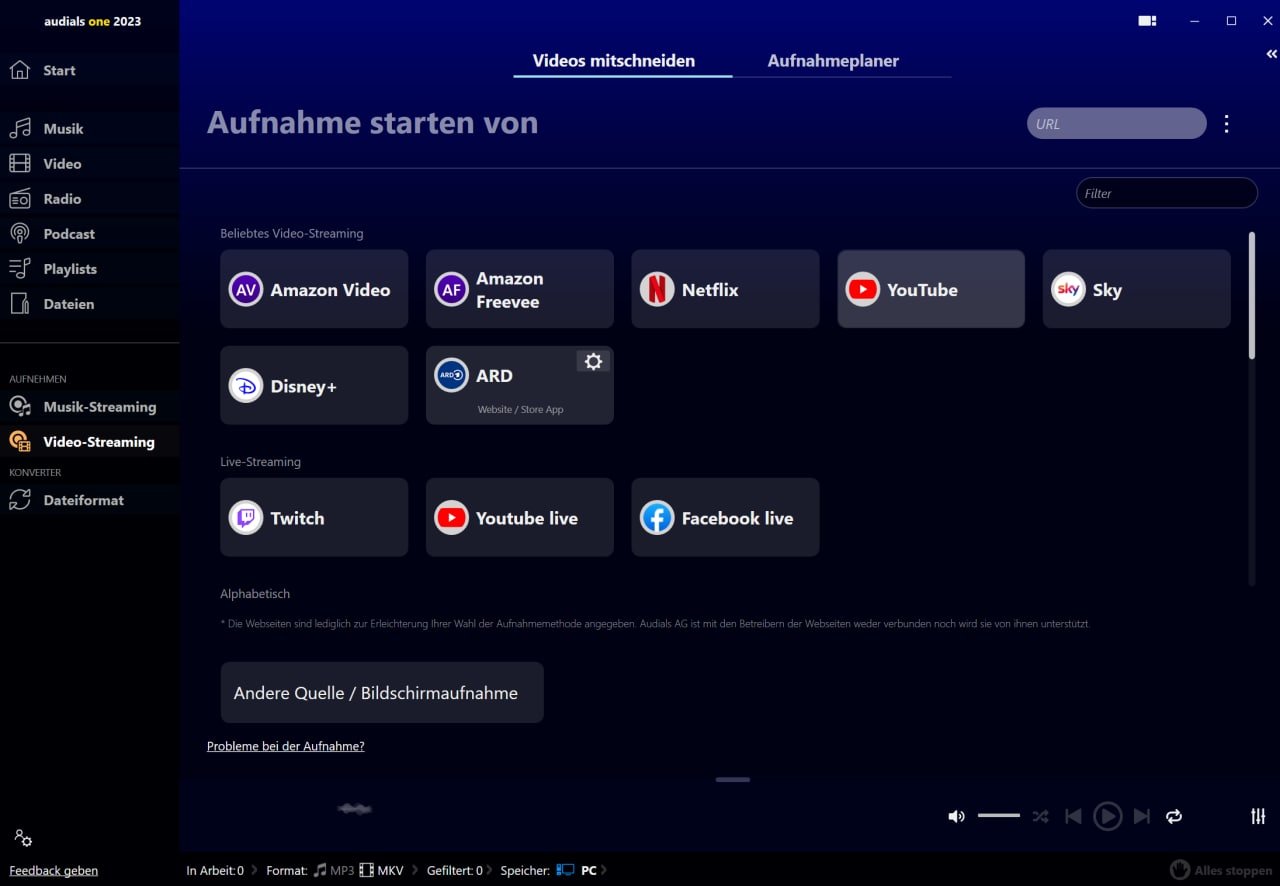
Task: Click Andere Quelle / Bildschirmaufnahme button
Action: click(382, 692)
